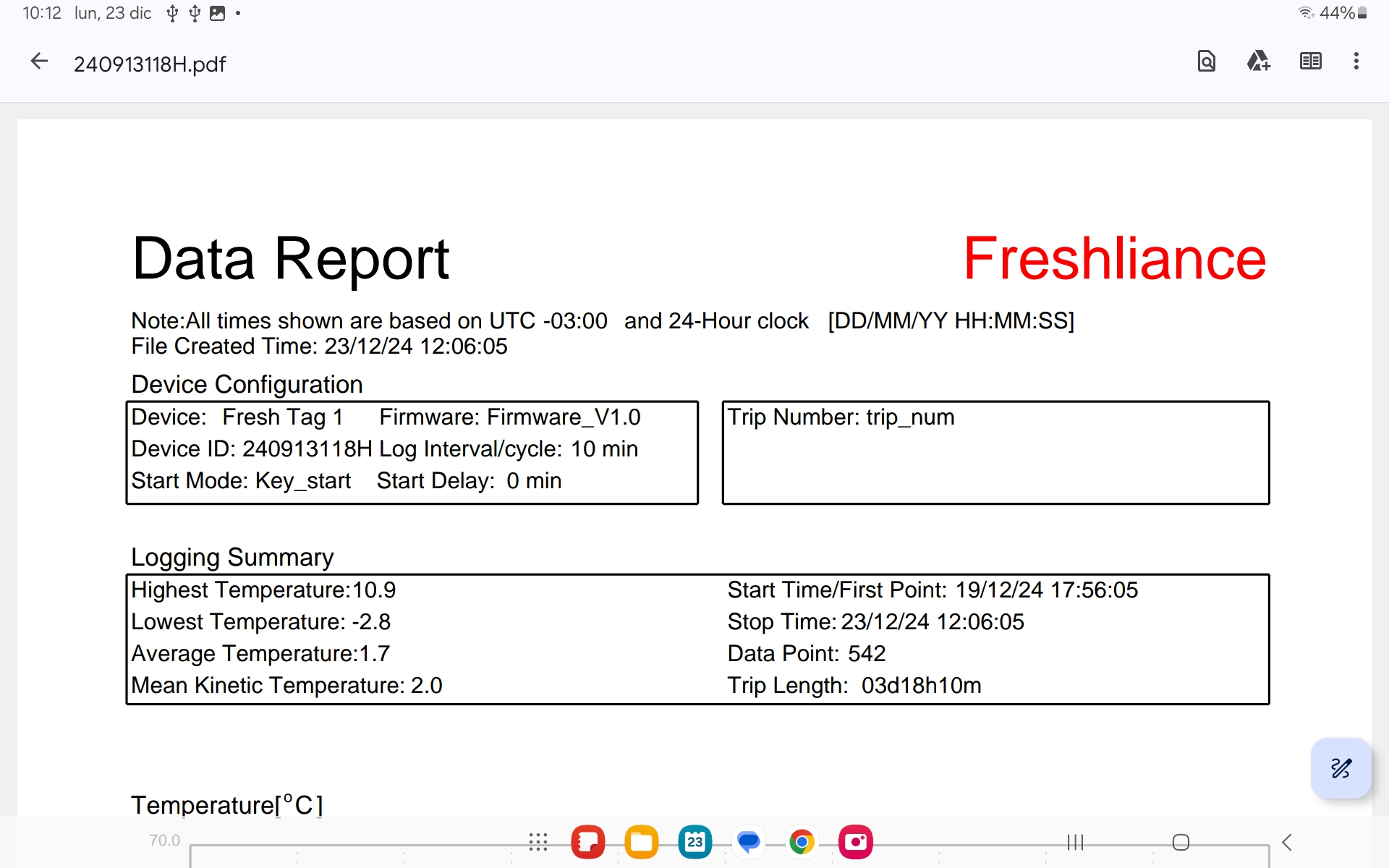Tap the floating annotate pen button
Screen dimensions: 1389x868
1341,768
